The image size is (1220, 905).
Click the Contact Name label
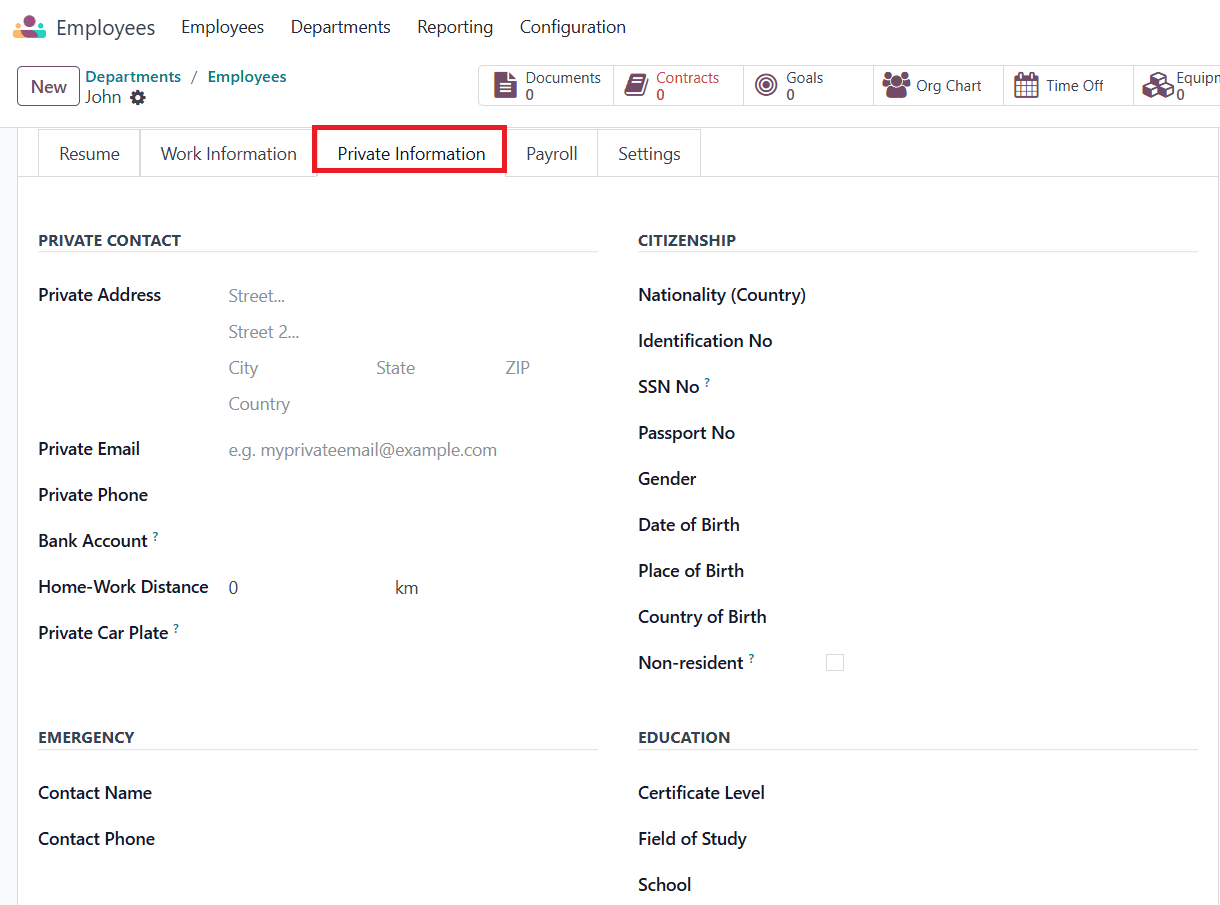(x=95, y=793)
